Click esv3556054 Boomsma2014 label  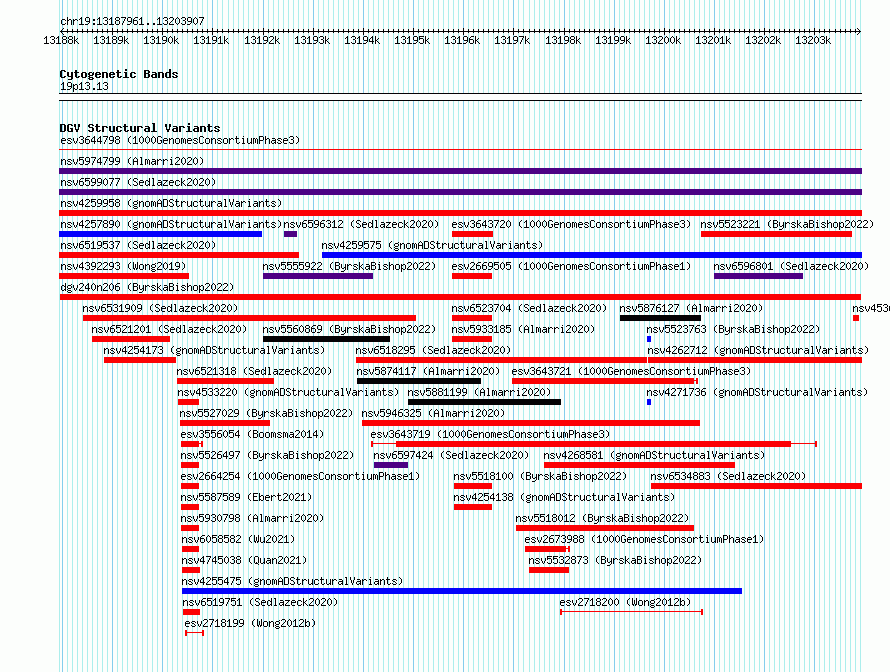[252, 434]
